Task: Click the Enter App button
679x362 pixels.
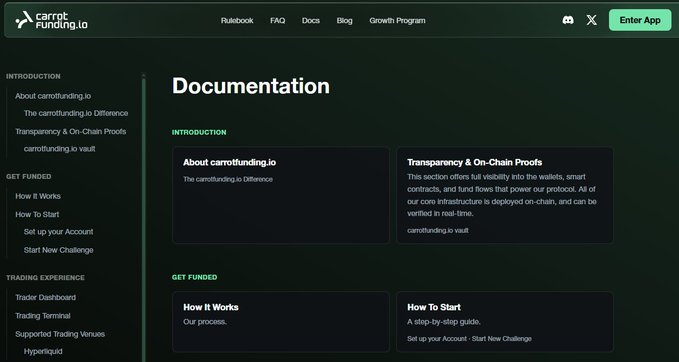Action: (640, 20)
